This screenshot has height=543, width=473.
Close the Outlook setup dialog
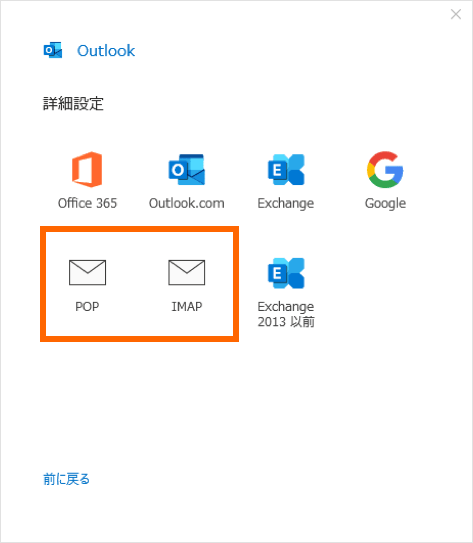[x=456, y=14]
